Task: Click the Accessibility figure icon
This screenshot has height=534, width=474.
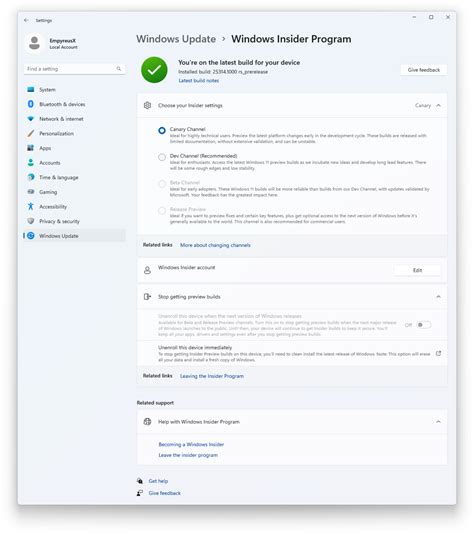Action: (x=31, y=206)
